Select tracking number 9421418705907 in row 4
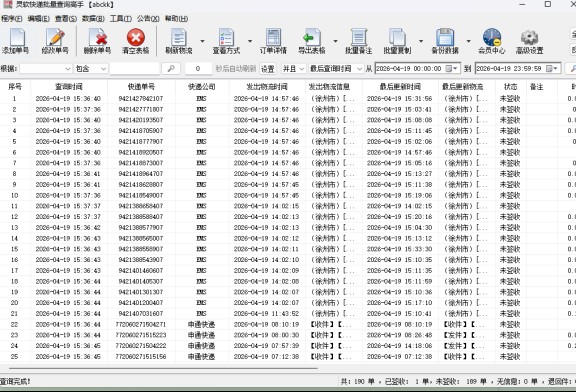The width and height of the screenshot is (576, 392). coord(141,131)
